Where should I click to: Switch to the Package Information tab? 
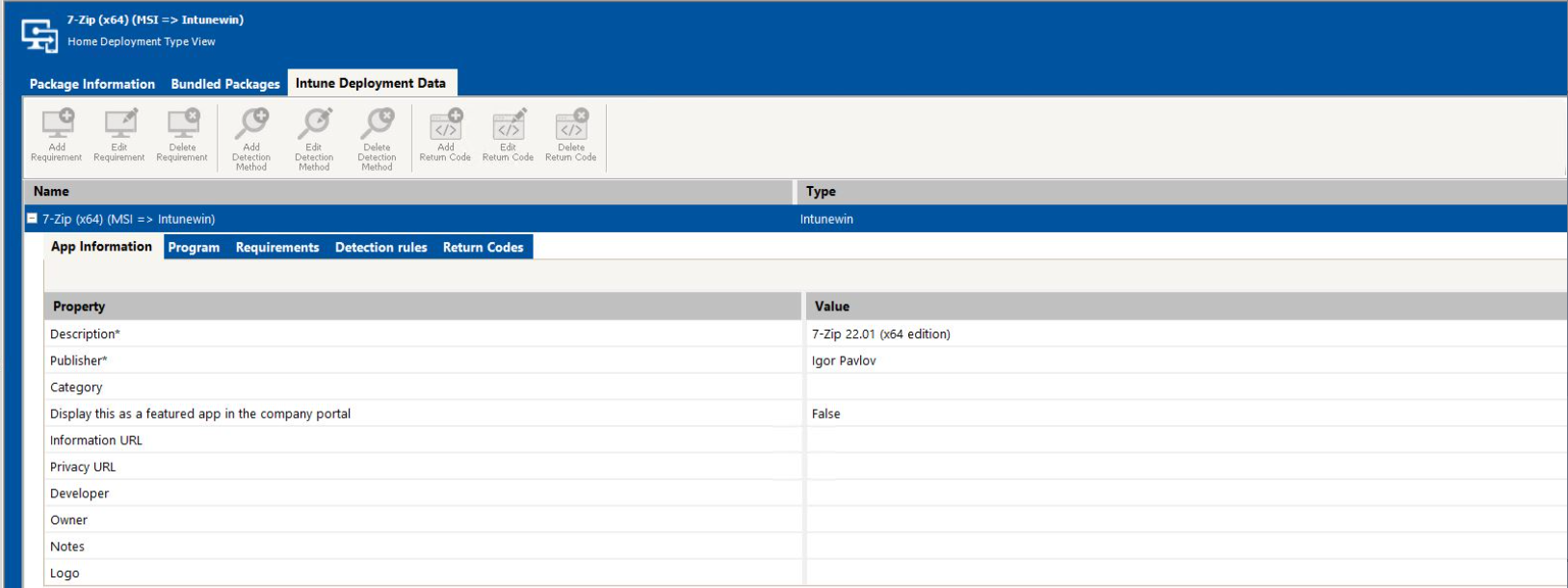[92, 84]
